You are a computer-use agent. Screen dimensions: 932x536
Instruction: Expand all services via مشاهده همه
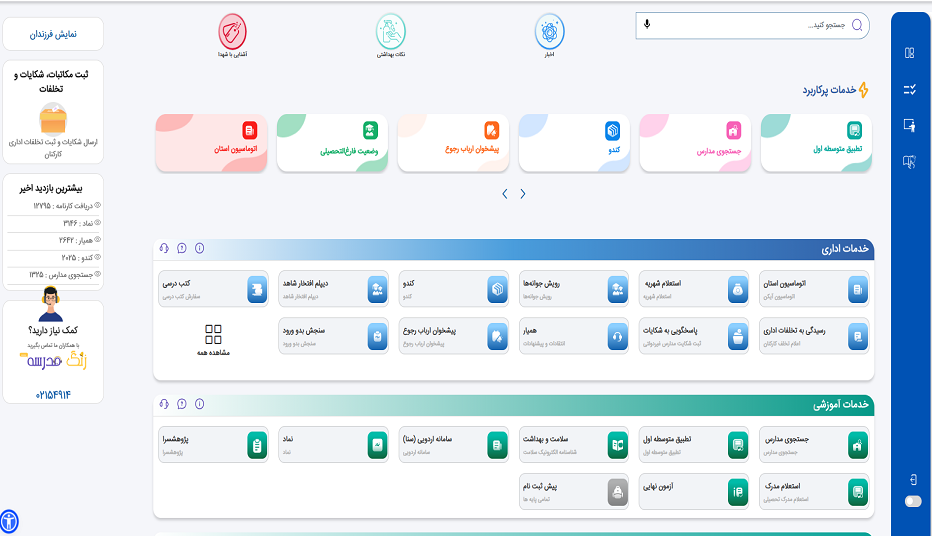tap(214, 340)
